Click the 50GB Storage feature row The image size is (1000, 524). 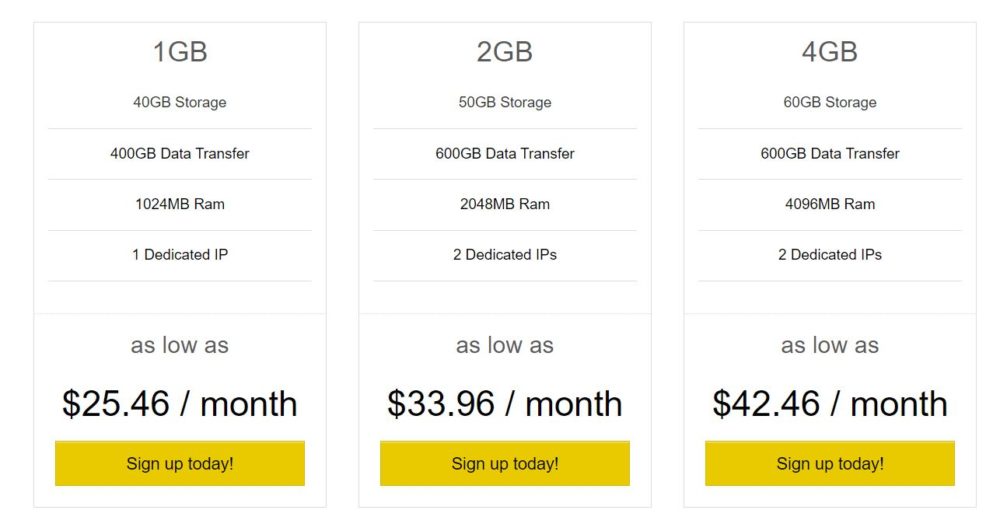point(505,103)
